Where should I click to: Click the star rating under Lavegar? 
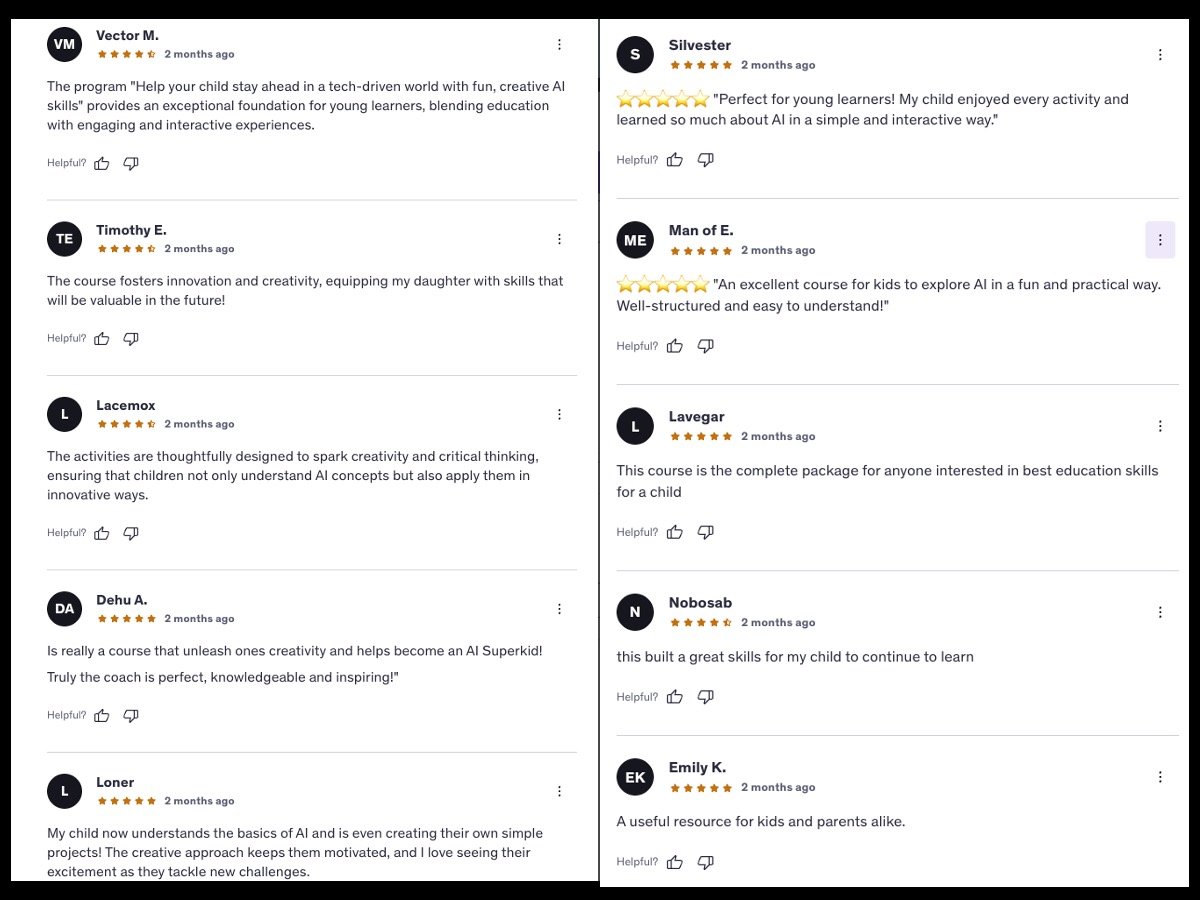coord(701,436)
